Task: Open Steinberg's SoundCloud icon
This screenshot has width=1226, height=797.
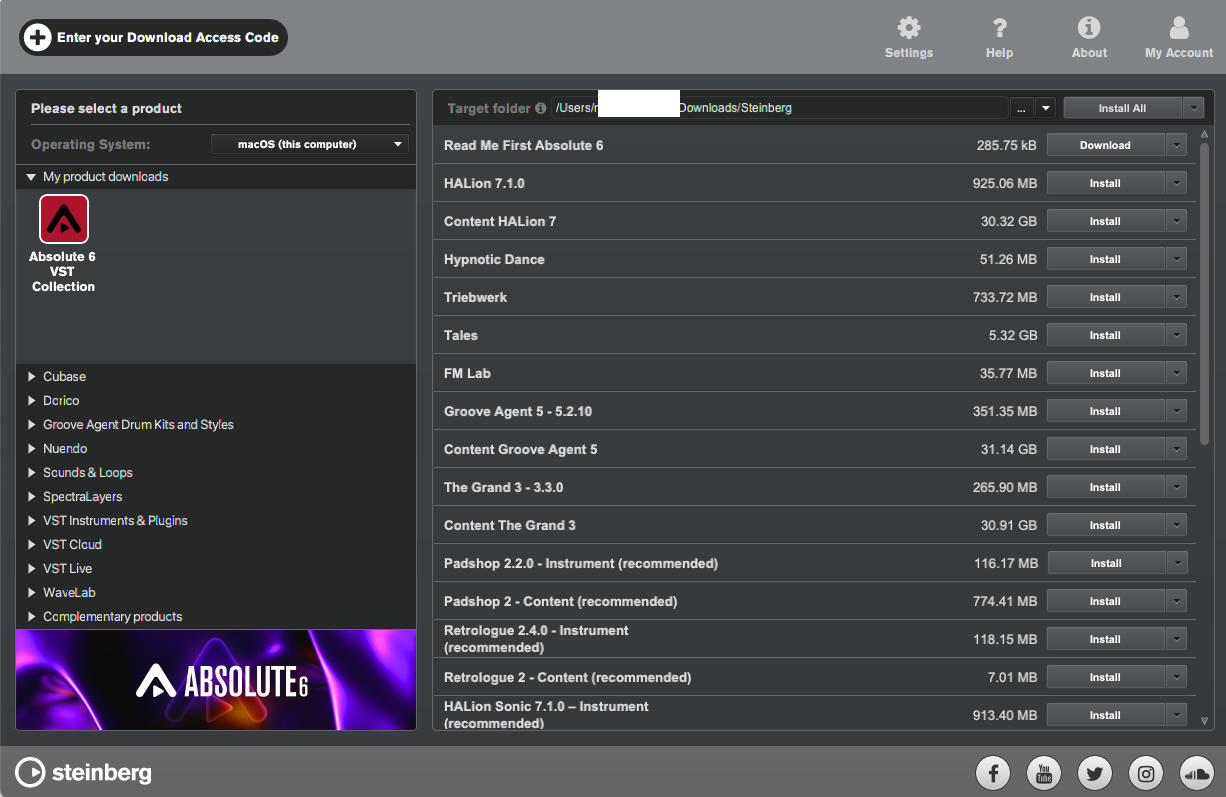Action: (x=1197, y=772)
